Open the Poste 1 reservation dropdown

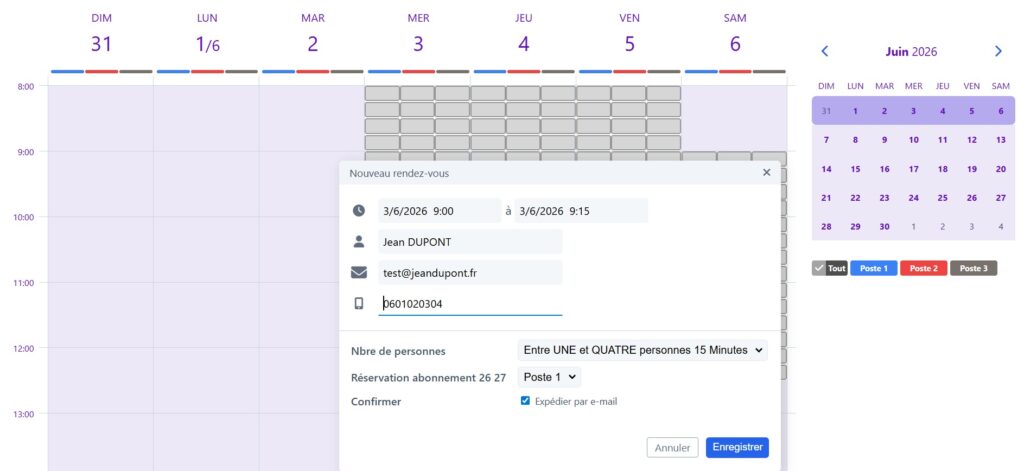[x=549, y=377]
